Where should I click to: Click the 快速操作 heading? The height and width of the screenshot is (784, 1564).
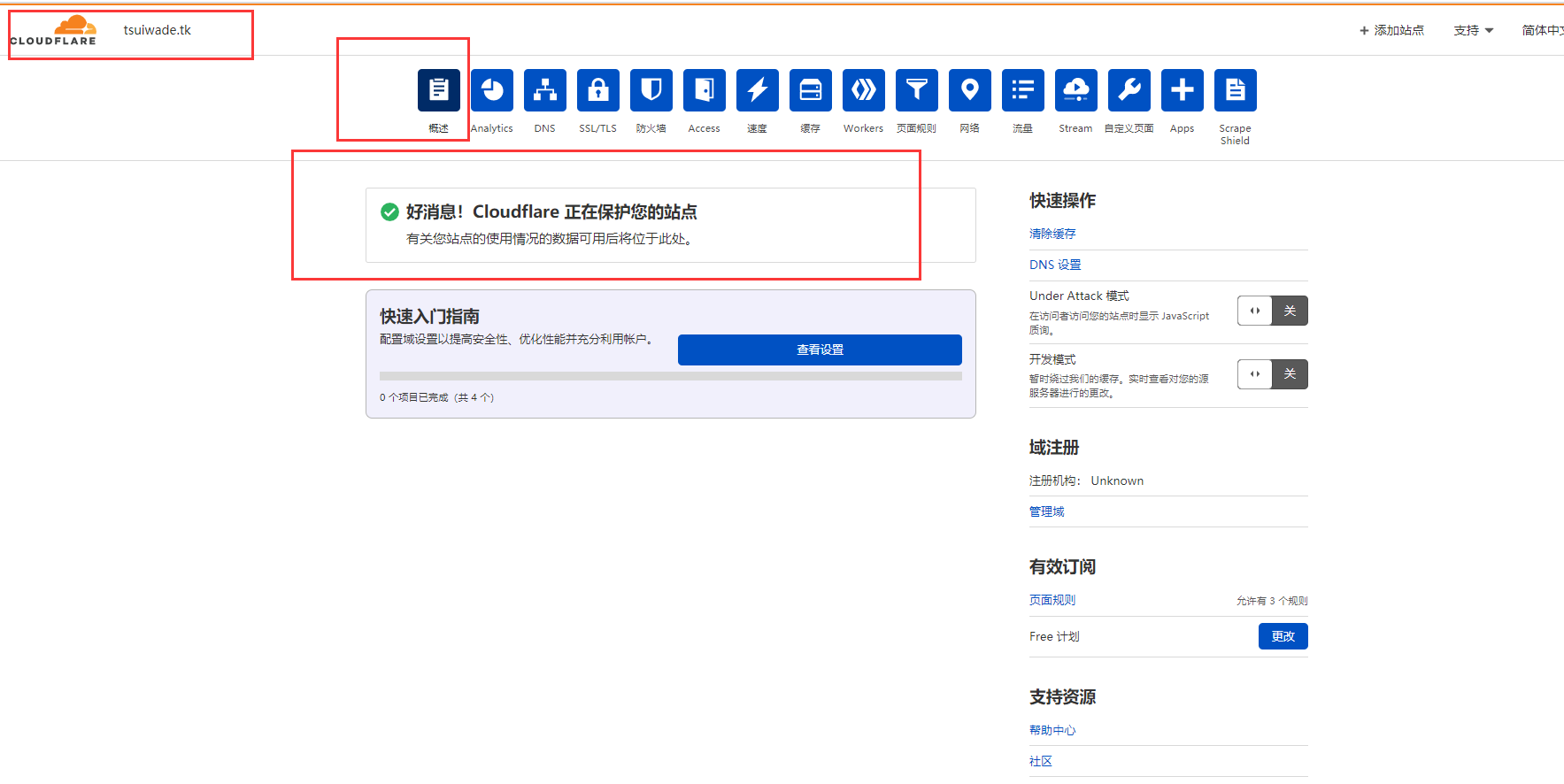[1063, 201]
